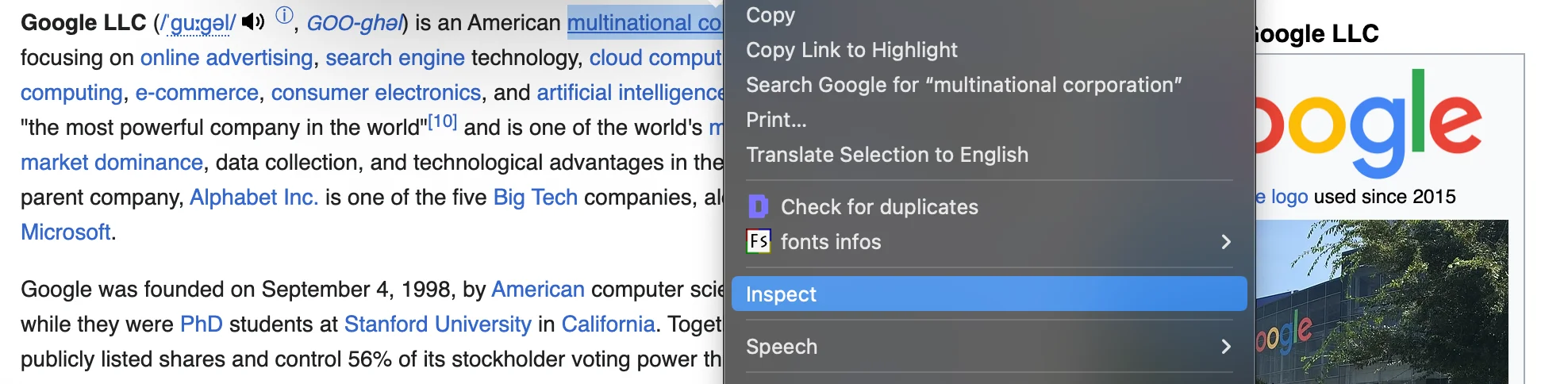Open the search engine link
1568x384 pixels.
(395, 58)
